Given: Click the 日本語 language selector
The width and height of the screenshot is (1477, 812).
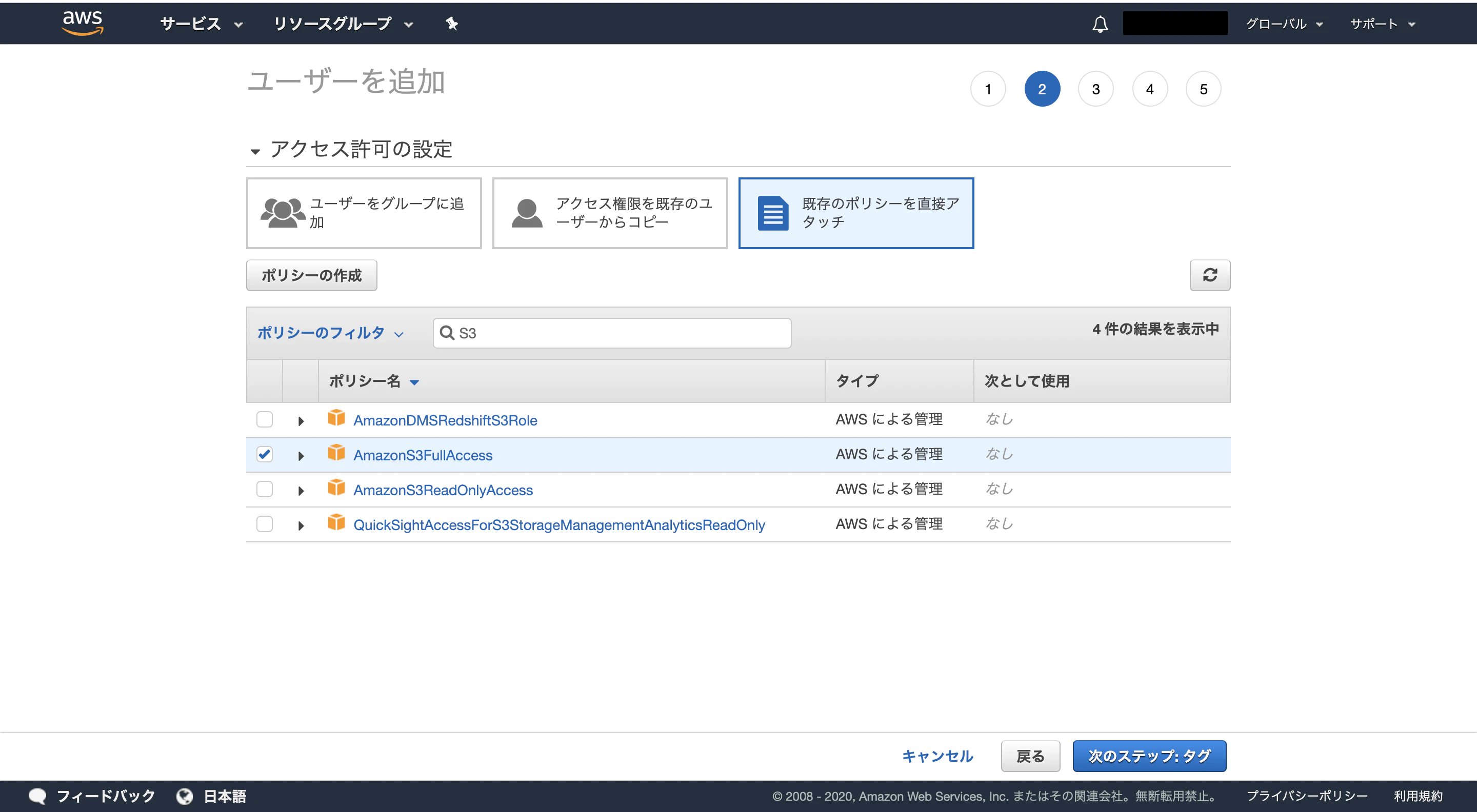Looking at the screenshot, I should click(225, 796).
